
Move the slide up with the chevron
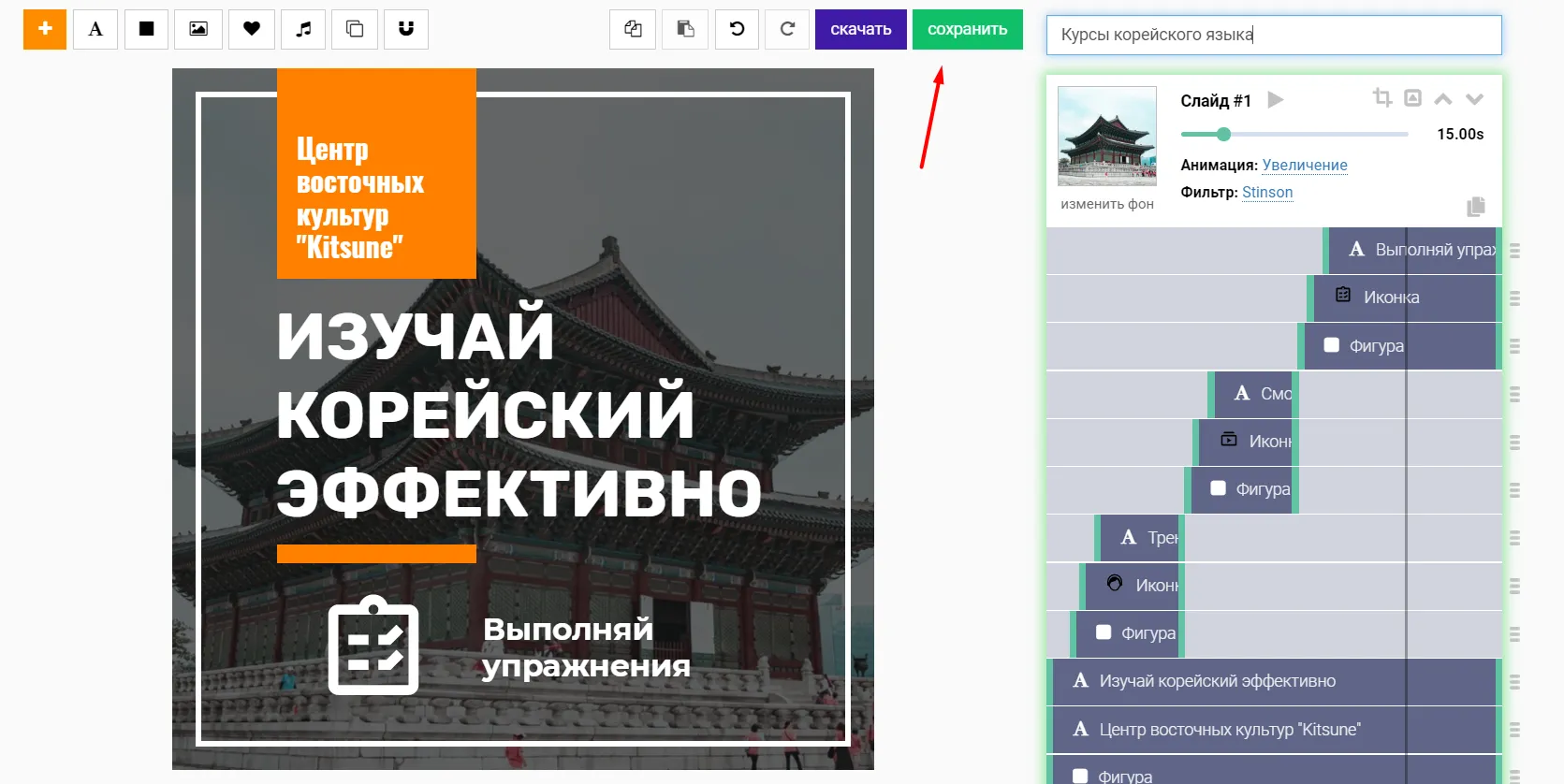[x=1443, y=98]
